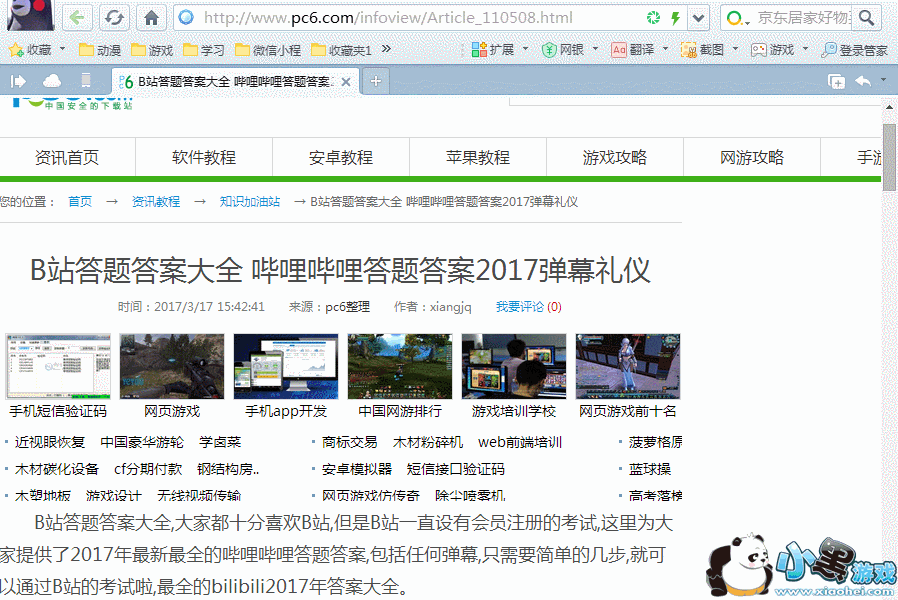
Task: Click the browser back arrow button
Action: pyautogui.click(x=79, y=18)
